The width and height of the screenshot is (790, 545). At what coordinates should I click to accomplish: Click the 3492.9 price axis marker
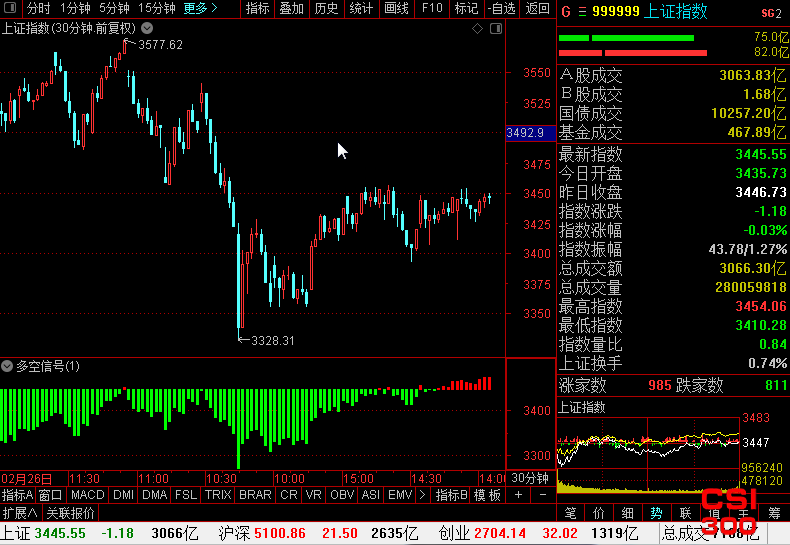tap(530, 133)
